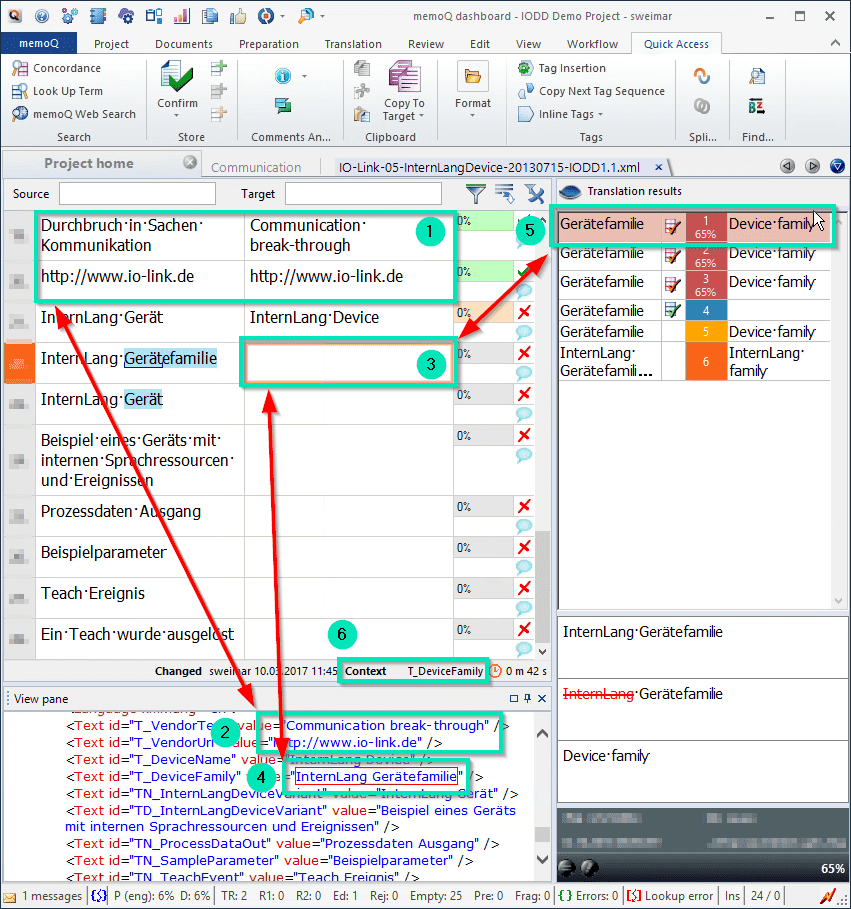Go to the previous document tab arrow
The width and height of the screenshot is (851, 909).
coord(787,166)
